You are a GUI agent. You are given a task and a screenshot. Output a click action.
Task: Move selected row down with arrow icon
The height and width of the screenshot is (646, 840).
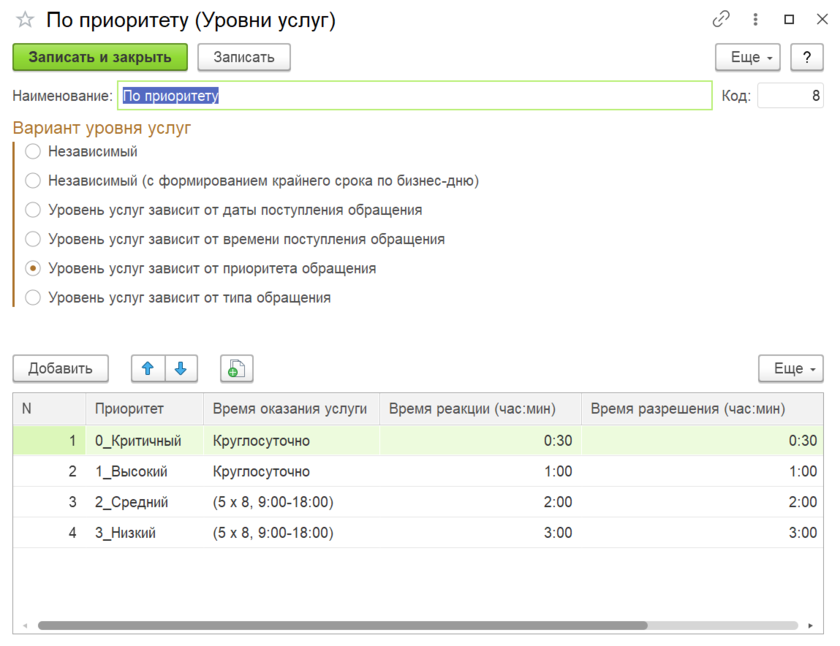[x=181, y=369]
